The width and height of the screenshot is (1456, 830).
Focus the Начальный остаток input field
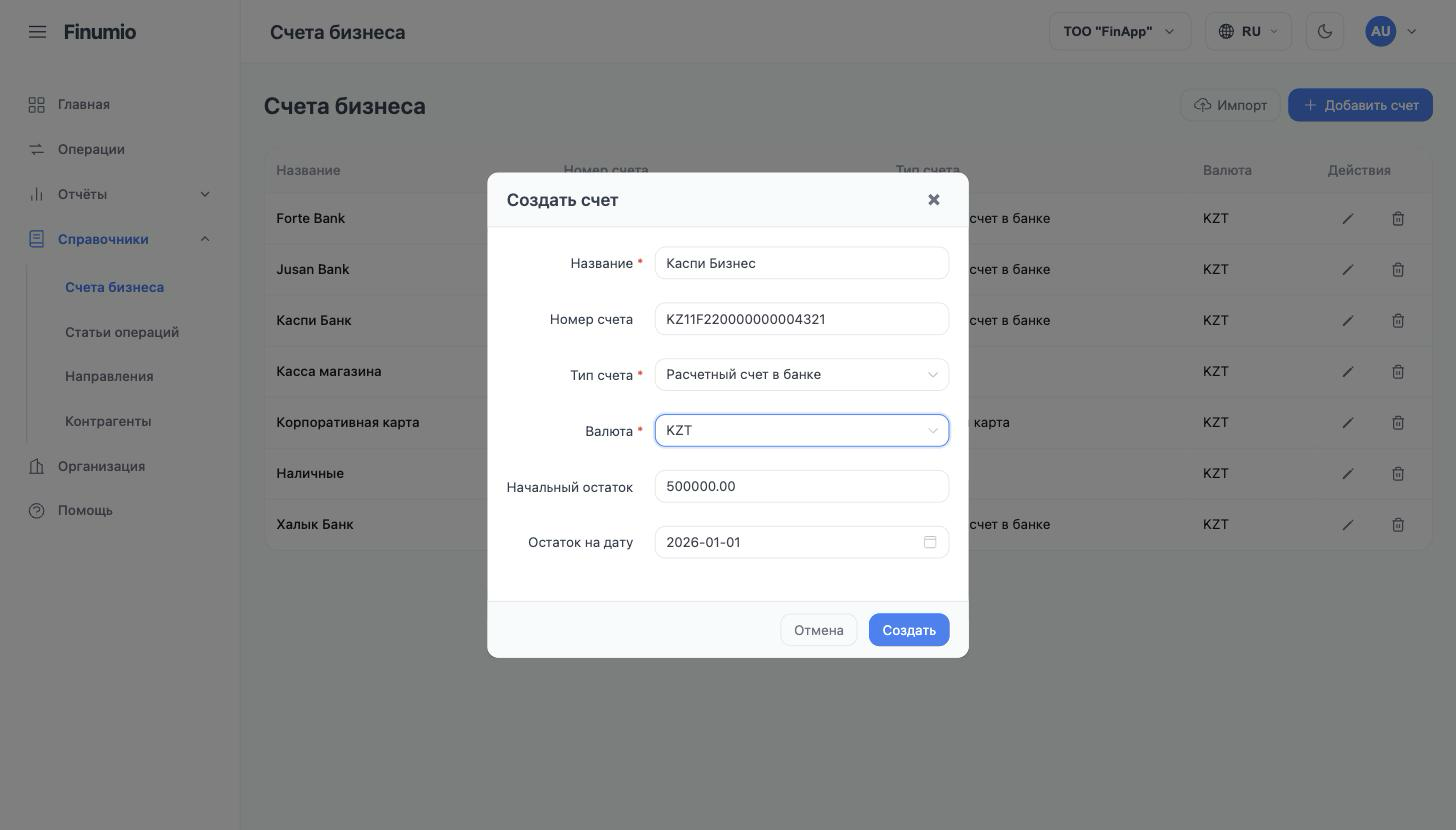click(802, 487)
